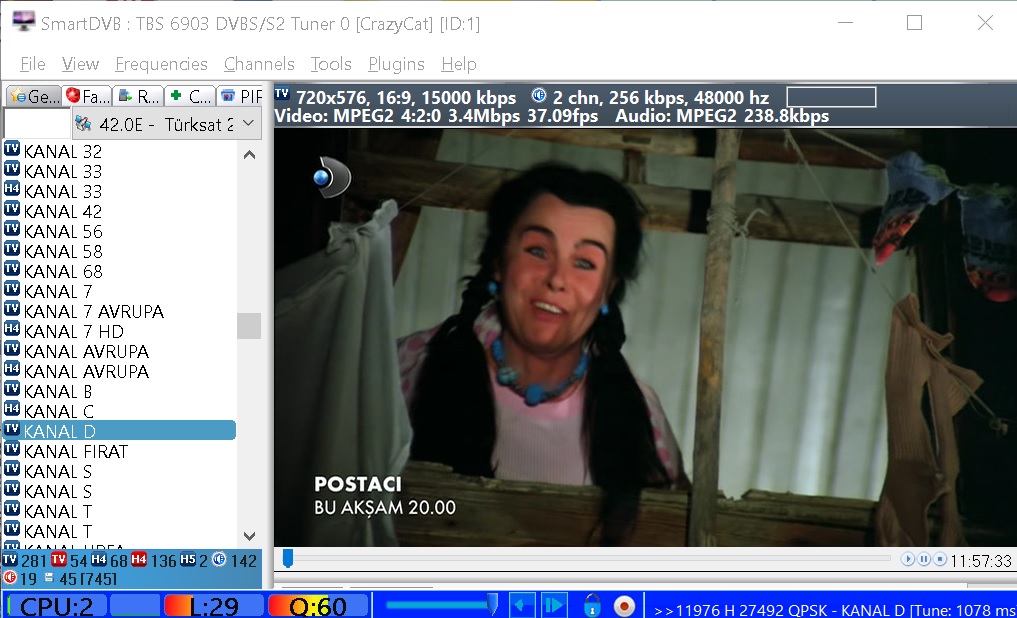Open the satellite dropdown 42.0E Türksat

[166, 124]
